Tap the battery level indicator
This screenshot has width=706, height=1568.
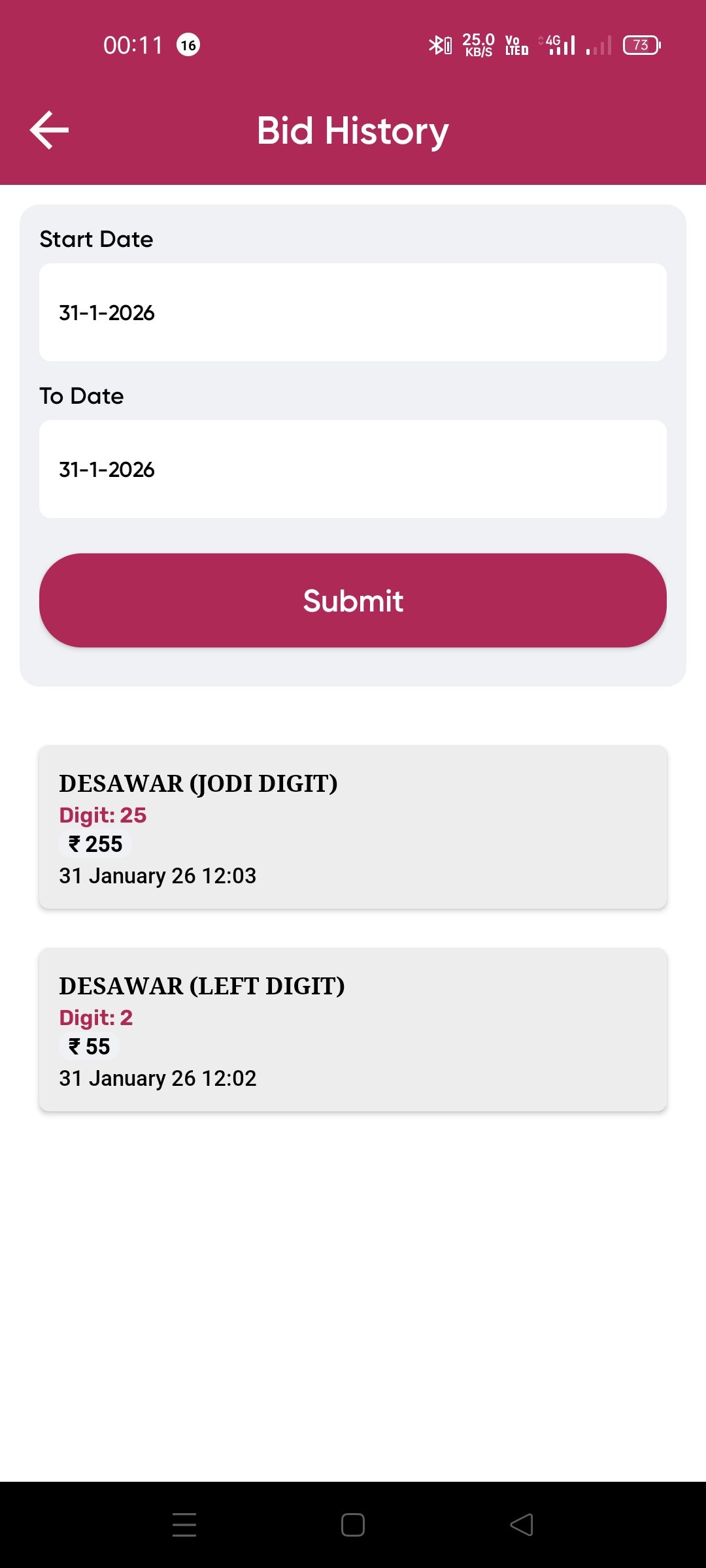coord(641,45)
